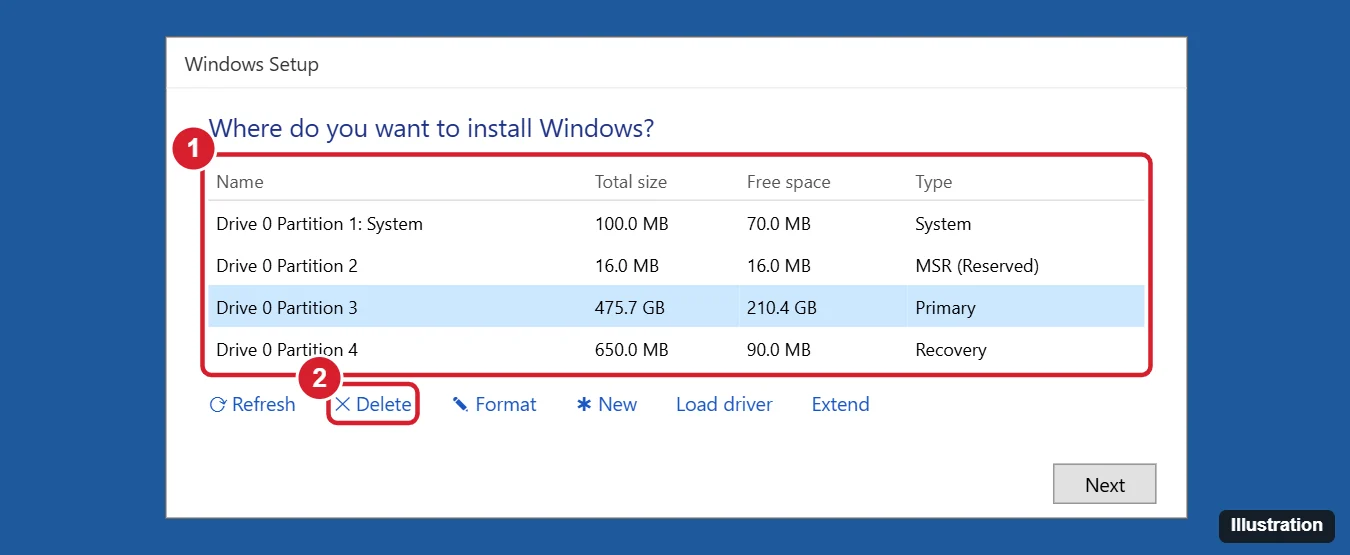Select Drive 0 Partition 1: System row
Image resolution: width=1350 pixels, height=555 pixels.
click(x=676, y=224)
